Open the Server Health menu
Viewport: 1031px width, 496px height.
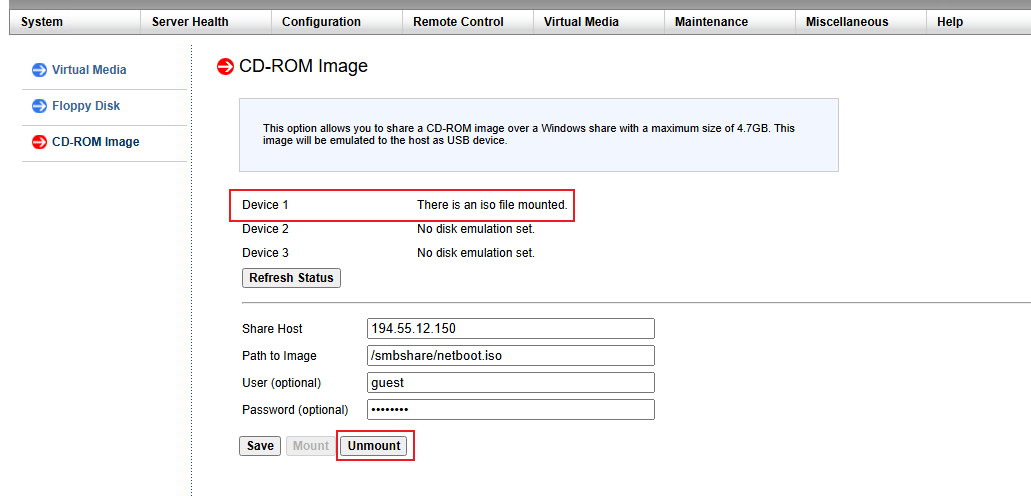190,22
